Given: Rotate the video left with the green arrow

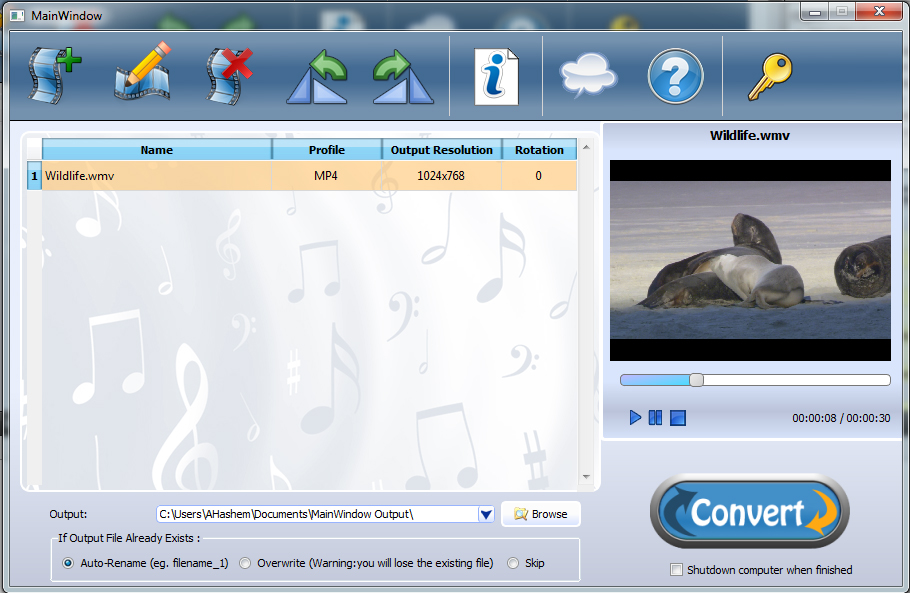Looking at the screenshot, I should (317, 77).
